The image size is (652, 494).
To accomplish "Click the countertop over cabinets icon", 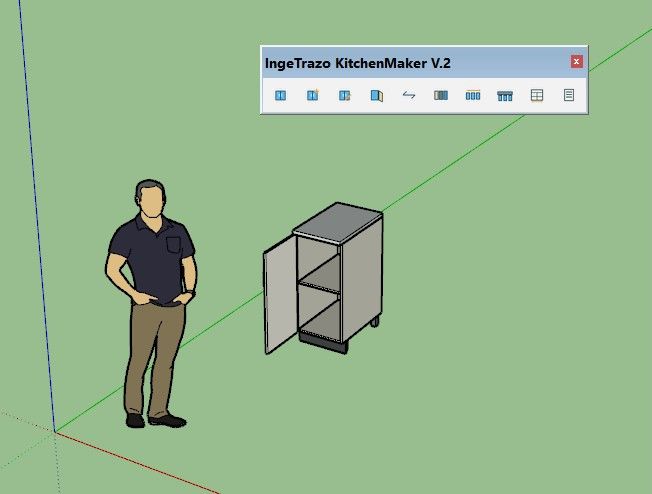I will (x=505, y=96).
